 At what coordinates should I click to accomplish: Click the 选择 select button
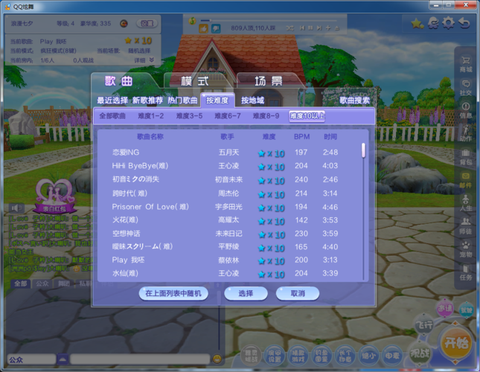tap(246, 293)
